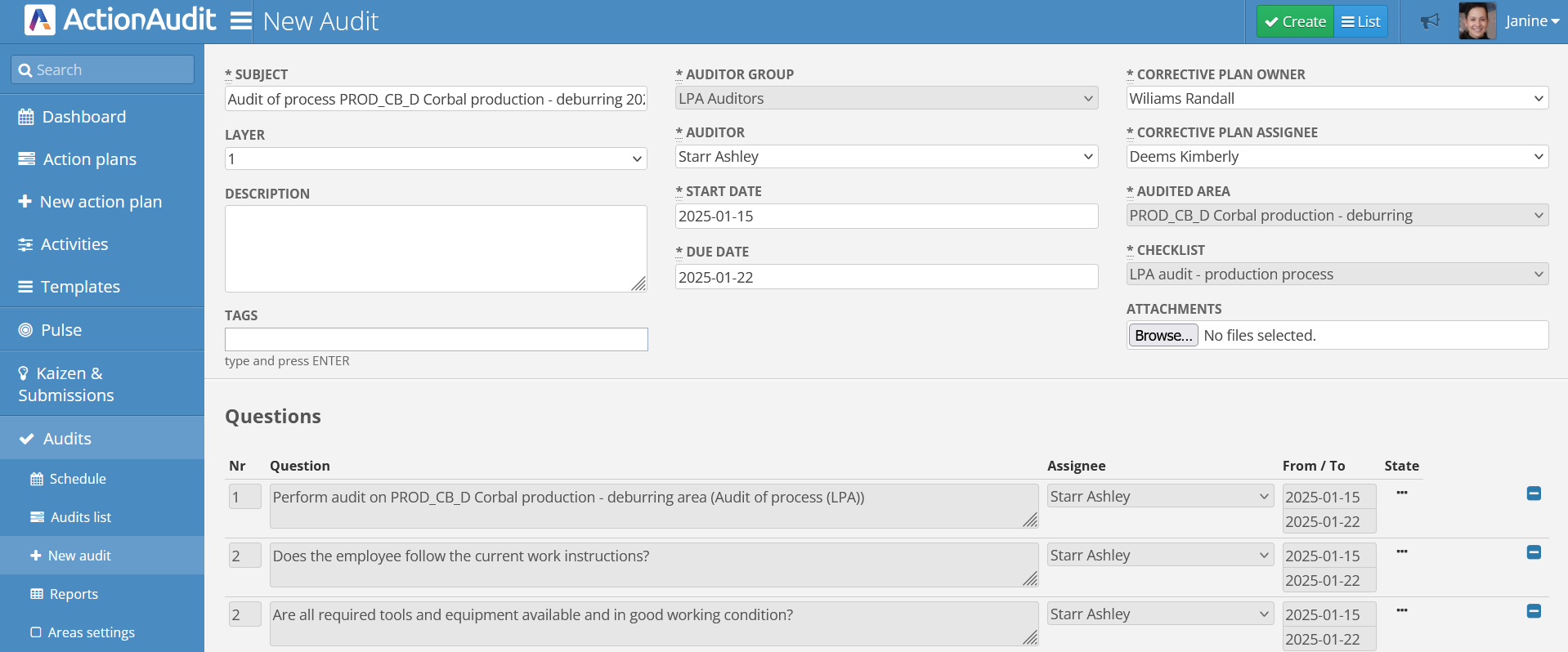Open the Pulse sidebar item
This screenshot has width=1568, height=652.
coord(61,330)
